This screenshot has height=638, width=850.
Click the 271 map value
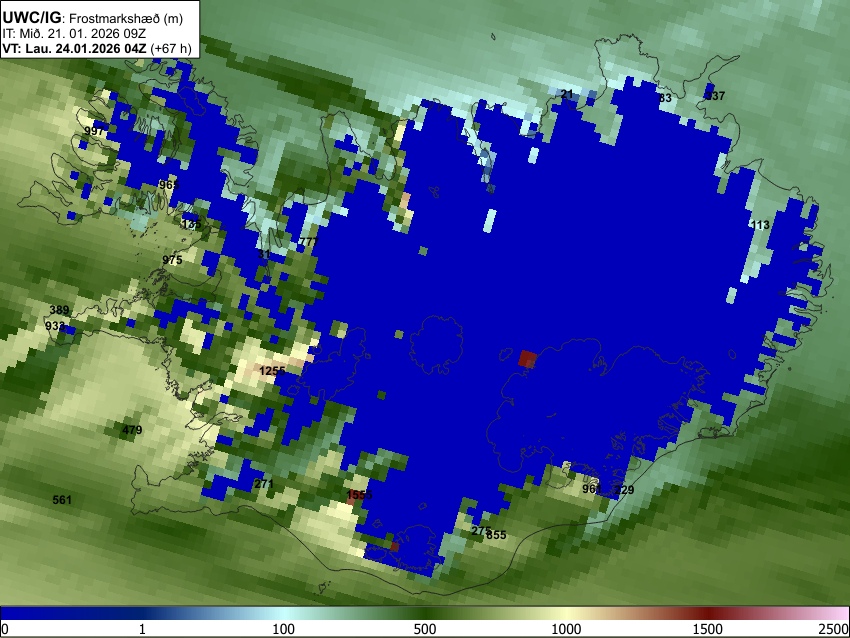click(x=263, y=484)
